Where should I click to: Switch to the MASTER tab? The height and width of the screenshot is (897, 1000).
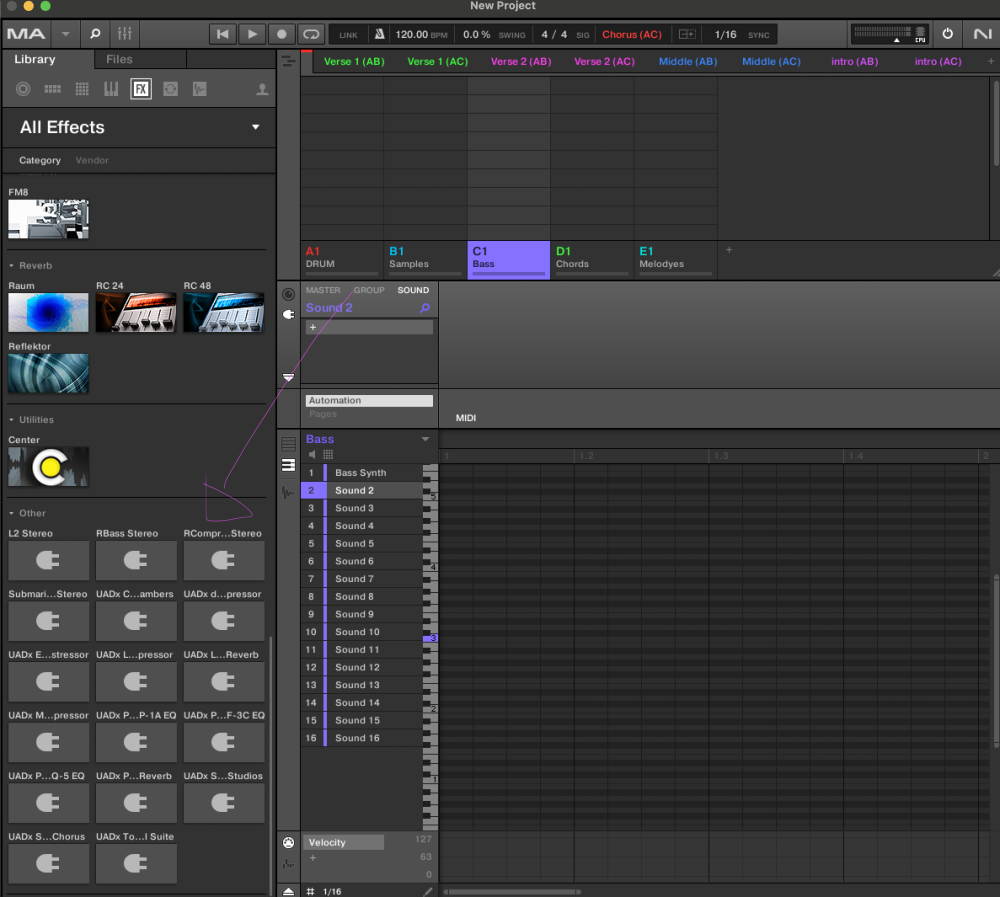[323, 290]
